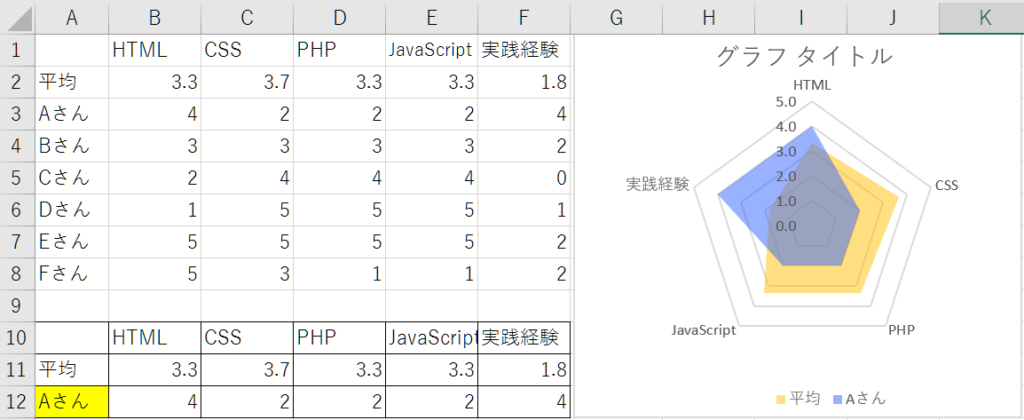
Task: Click the JavaScript axis label in chart
Action: [703, 329]
